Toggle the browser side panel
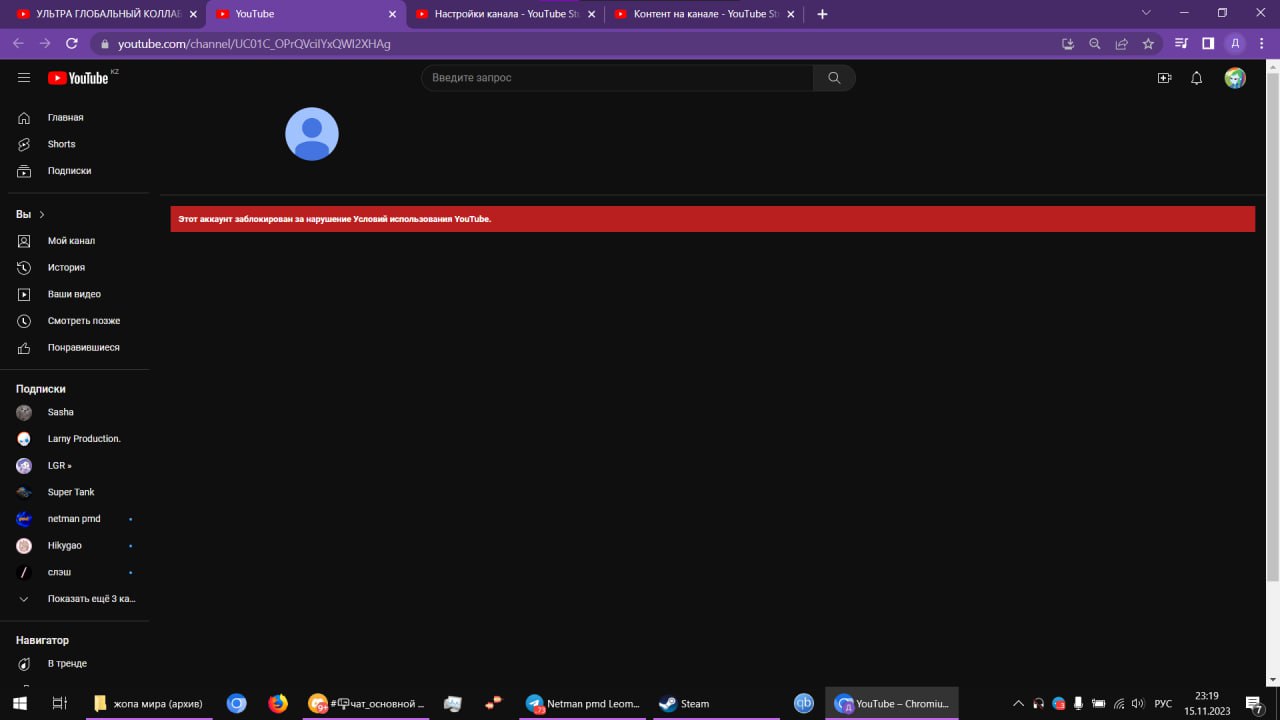 [x=1208, y=44]
